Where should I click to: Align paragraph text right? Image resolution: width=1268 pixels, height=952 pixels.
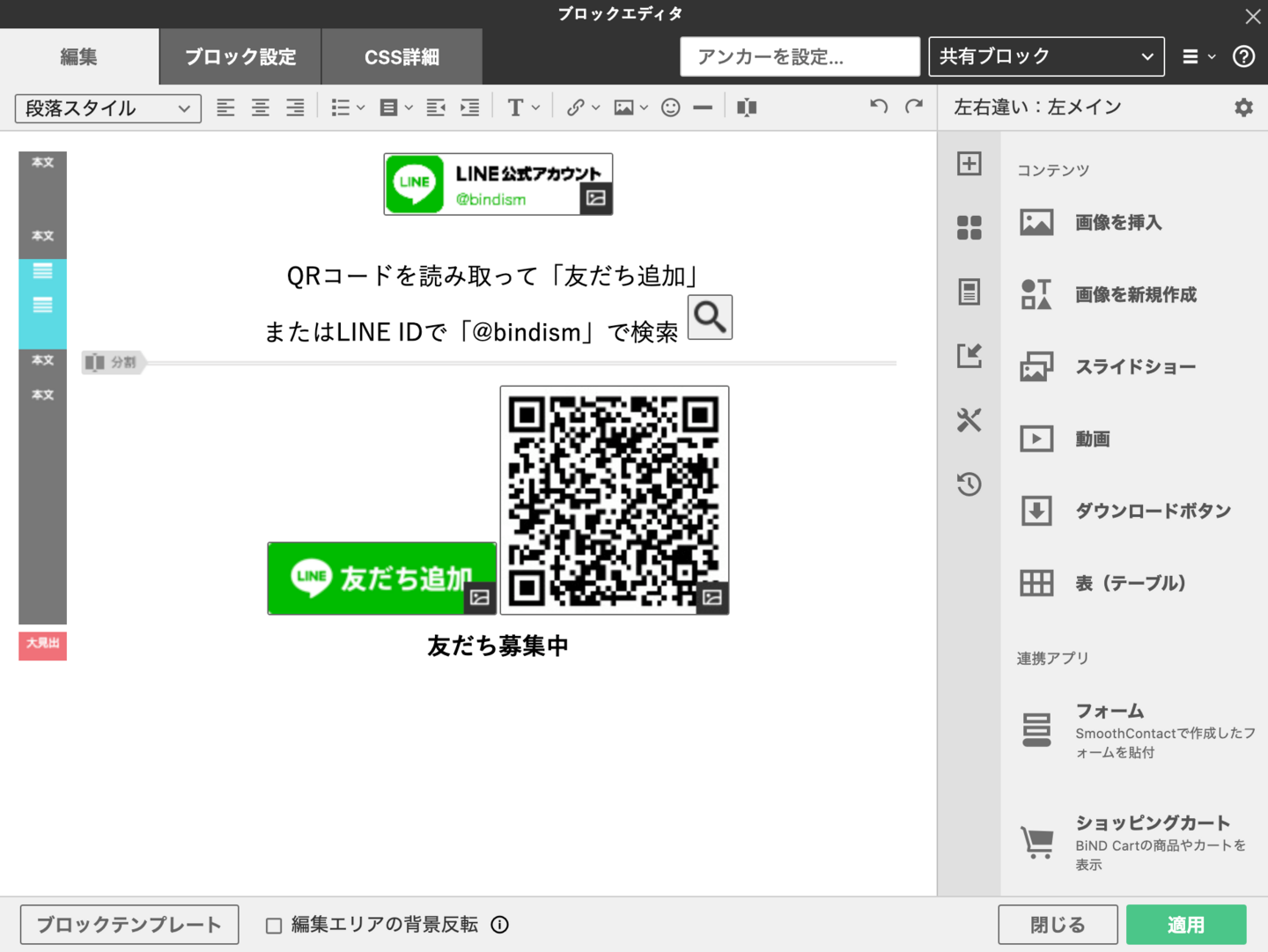pos(295,107)
